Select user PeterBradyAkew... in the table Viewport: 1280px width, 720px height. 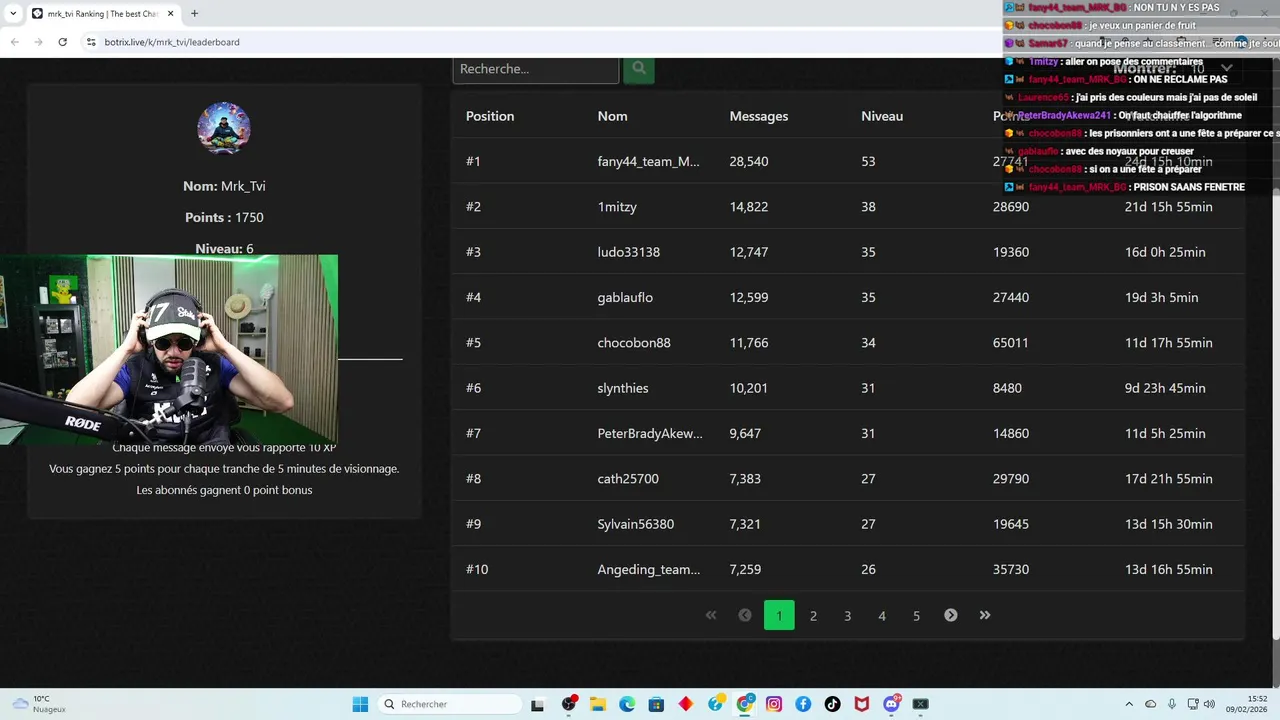tap(650, 433)
